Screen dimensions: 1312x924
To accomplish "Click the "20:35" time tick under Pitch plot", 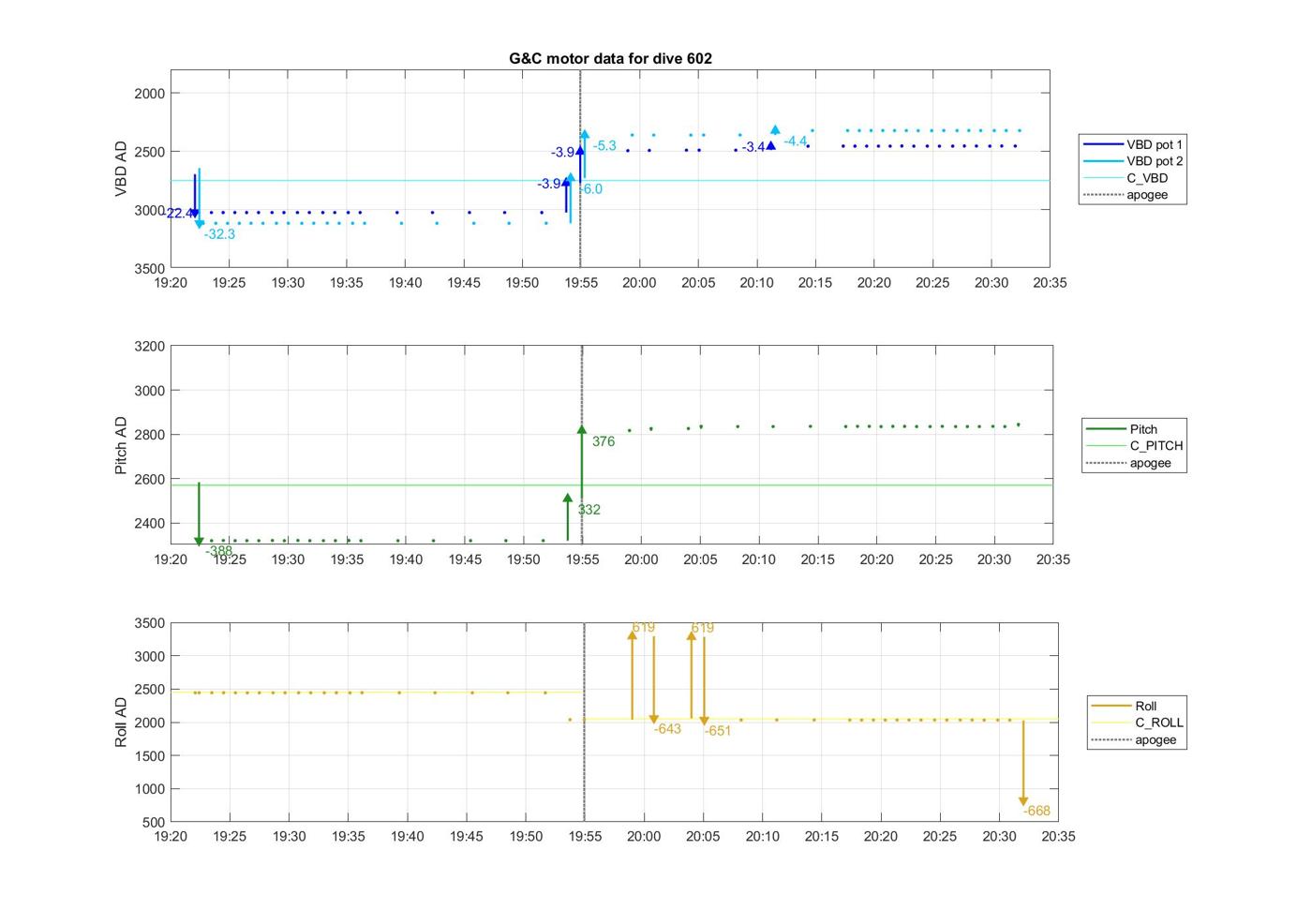I will 1053,559.
